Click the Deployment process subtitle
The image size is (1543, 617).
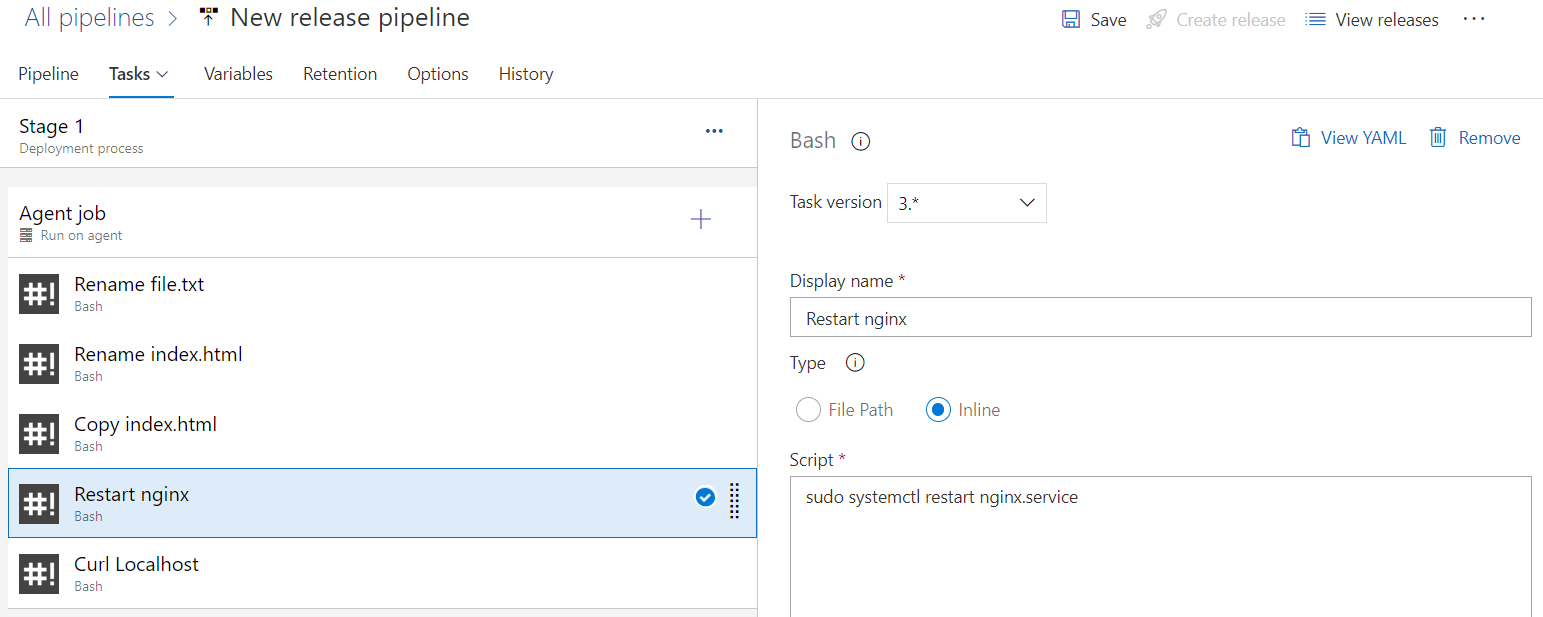(x=81, y=148)
